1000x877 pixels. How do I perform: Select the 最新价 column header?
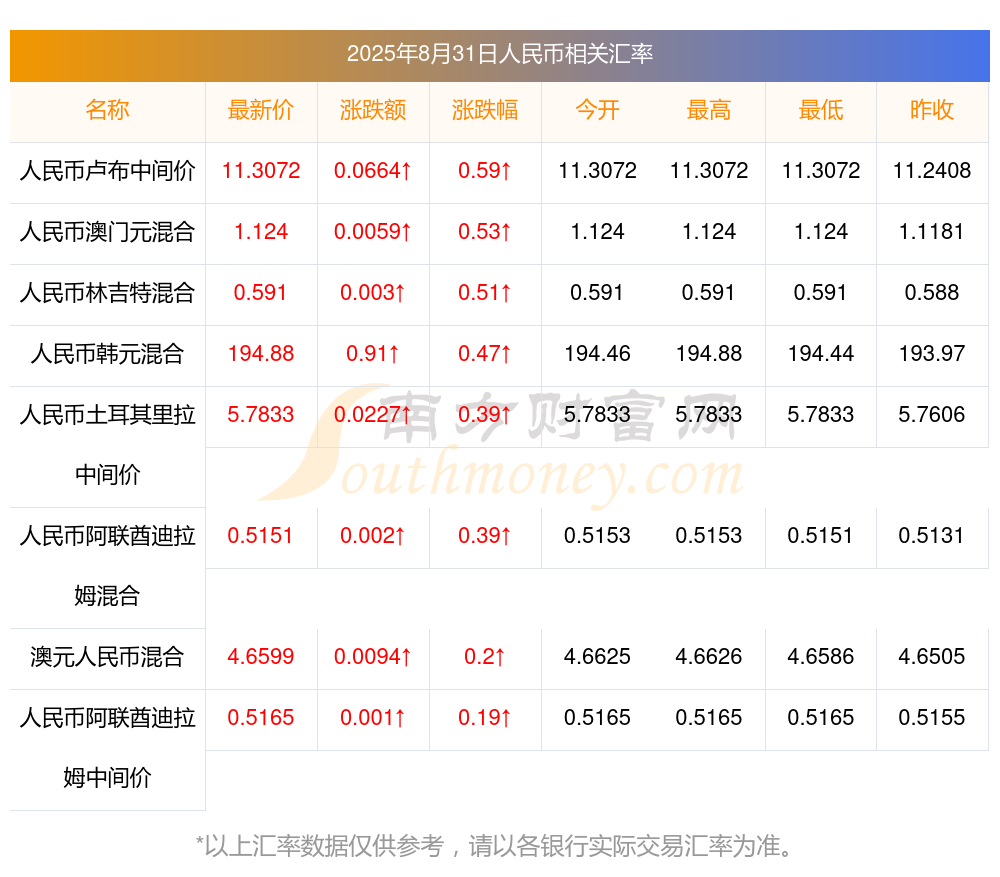260,110
